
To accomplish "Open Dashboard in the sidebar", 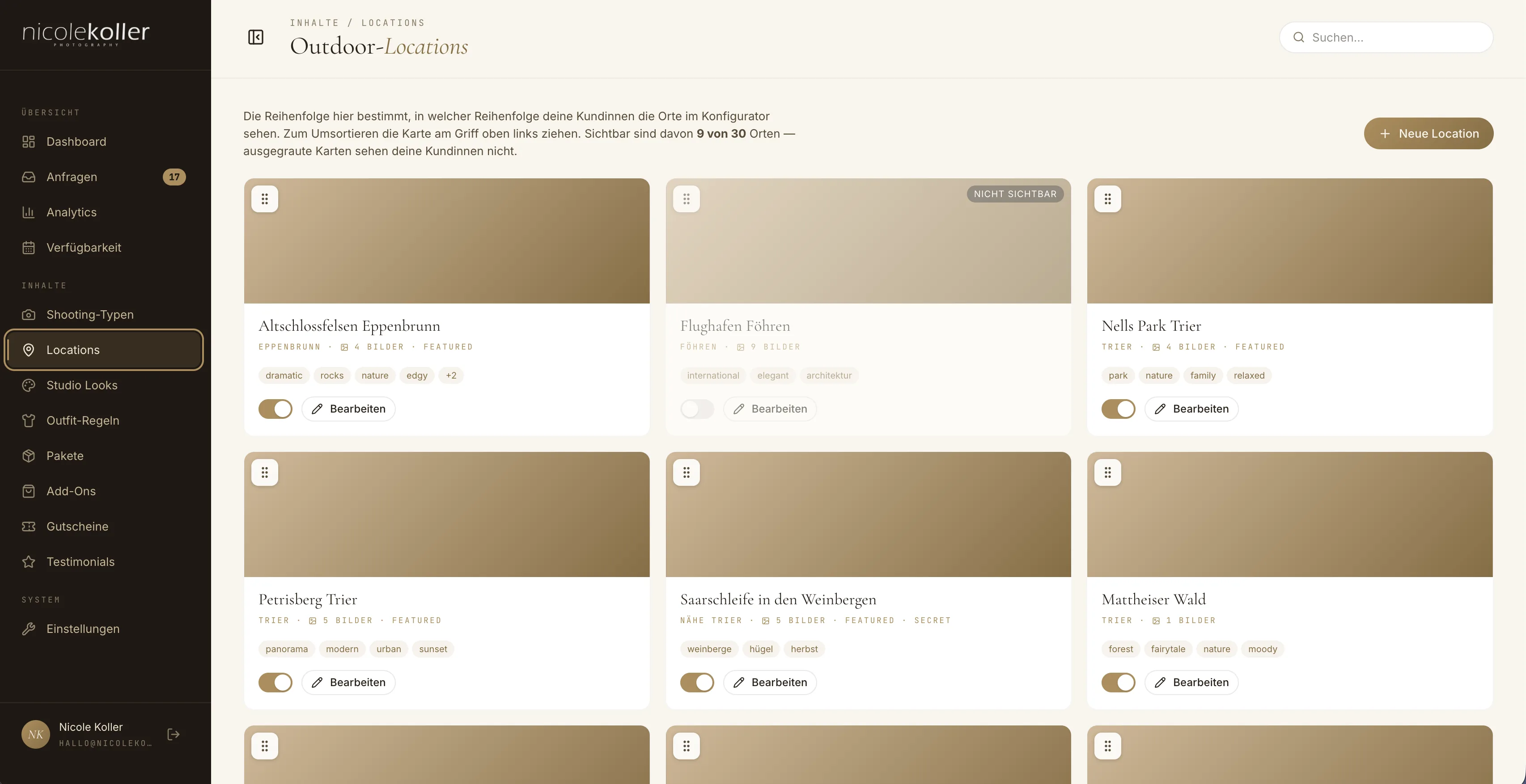I will point(104,142).
